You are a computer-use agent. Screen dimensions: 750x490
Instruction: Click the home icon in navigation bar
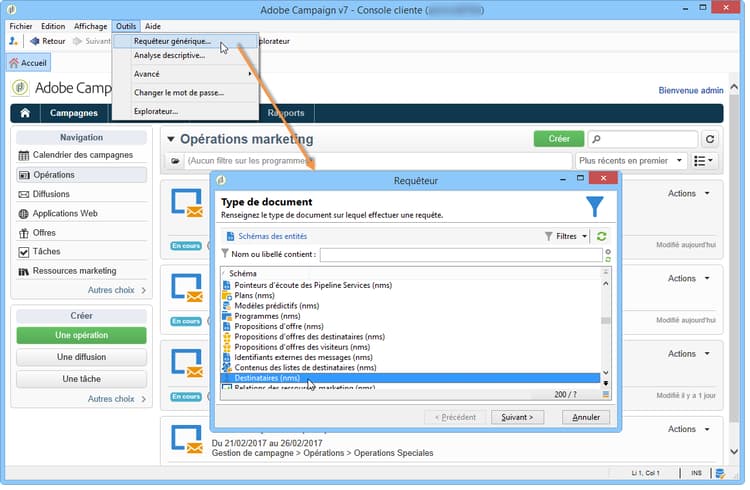click(25, 113)
